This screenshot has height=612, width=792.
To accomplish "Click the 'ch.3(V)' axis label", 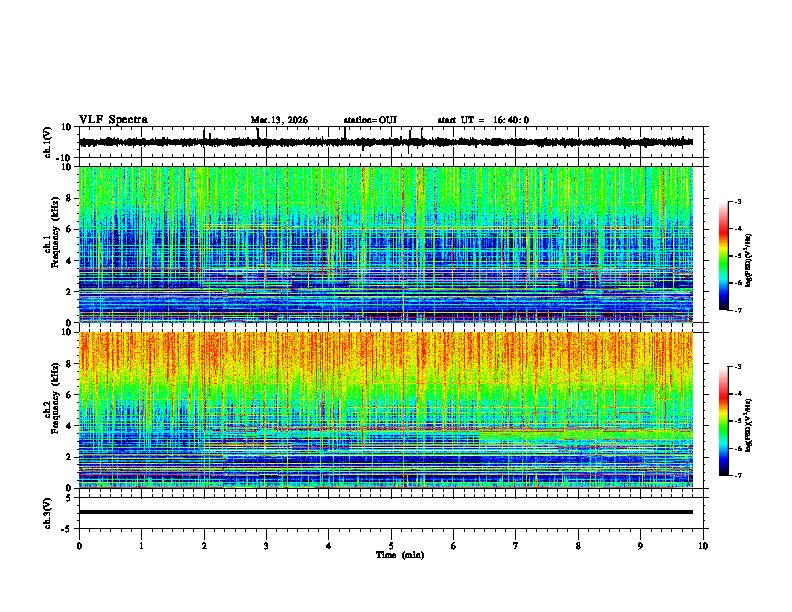I will coord(48,513).
